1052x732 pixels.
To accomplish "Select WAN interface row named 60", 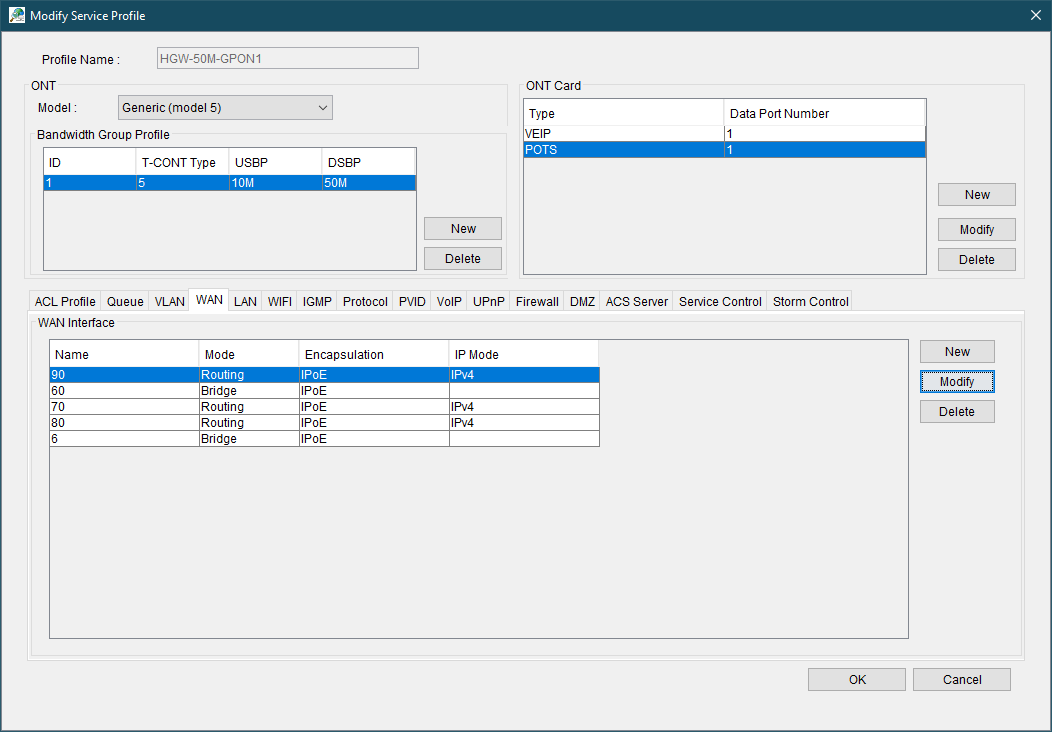I will click(x=124, y=391).
